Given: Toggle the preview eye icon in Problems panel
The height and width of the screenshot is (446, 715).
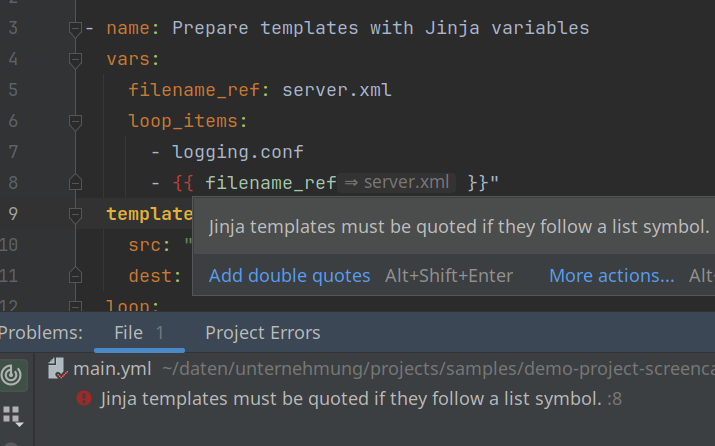Looking at the screenshot, I should 13,375.
